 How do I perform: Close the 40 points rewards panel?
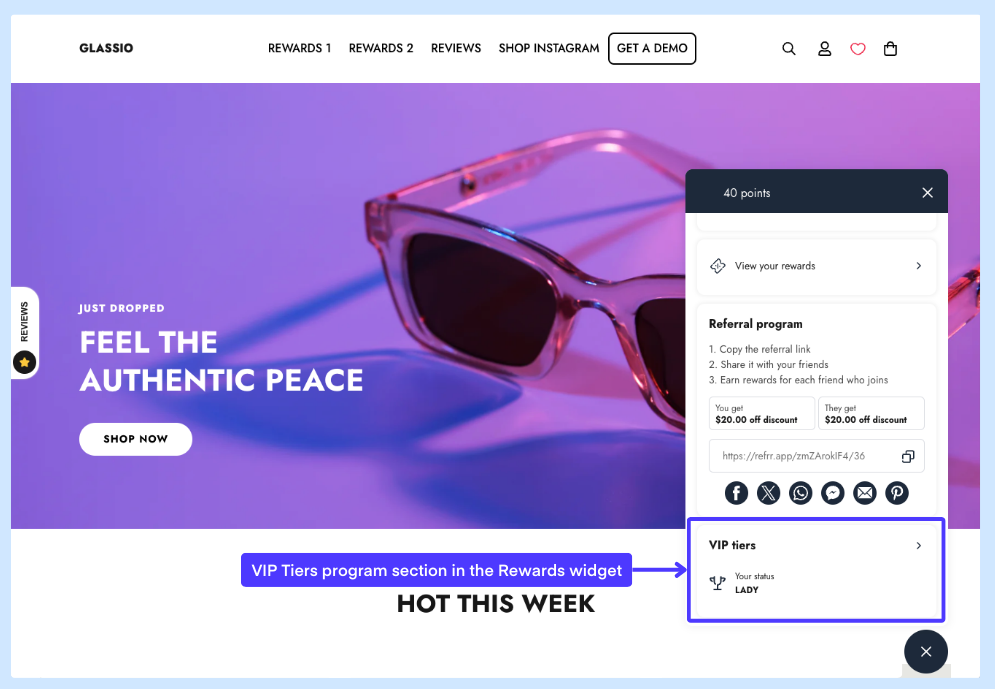(927, 193)
